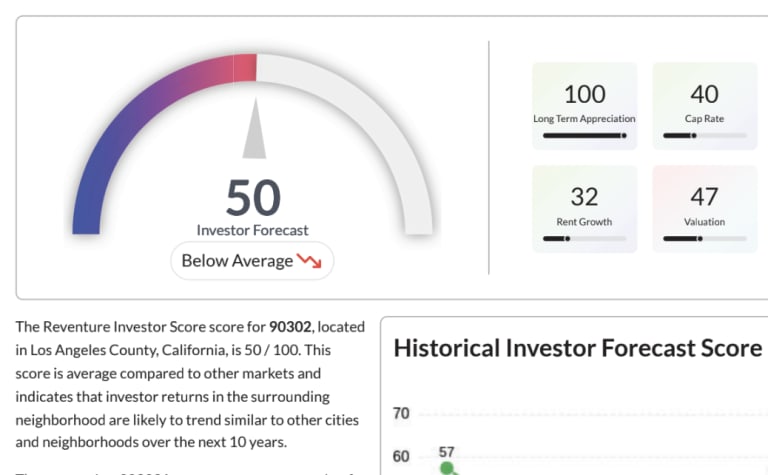The image size is (768, 475).
Task: Select the Valuation score of 47
Action: (704, 197)
